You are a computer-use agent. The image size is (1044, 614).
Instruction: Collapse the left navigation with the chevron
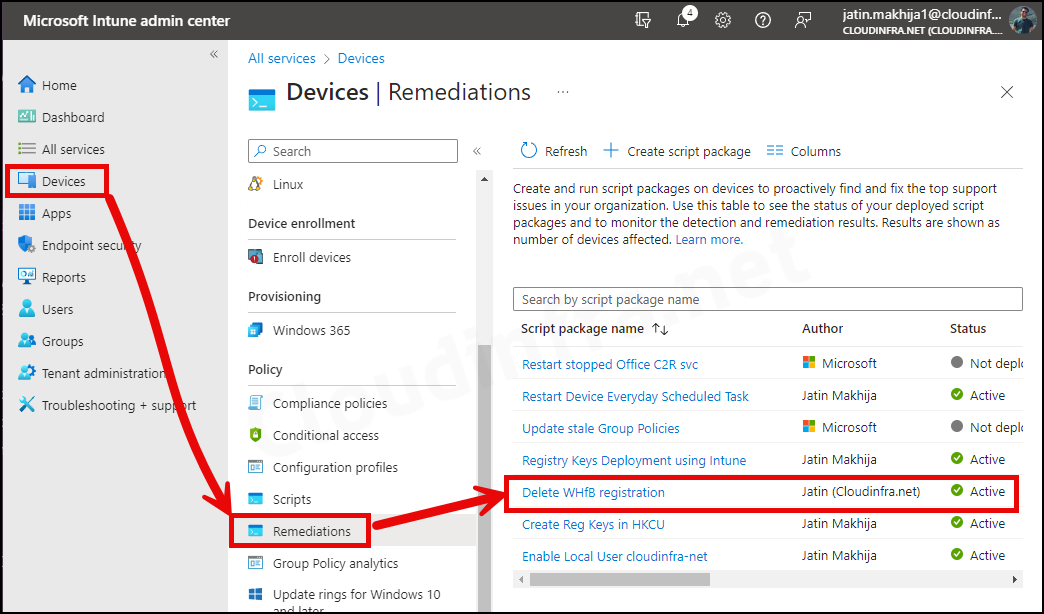214,54
